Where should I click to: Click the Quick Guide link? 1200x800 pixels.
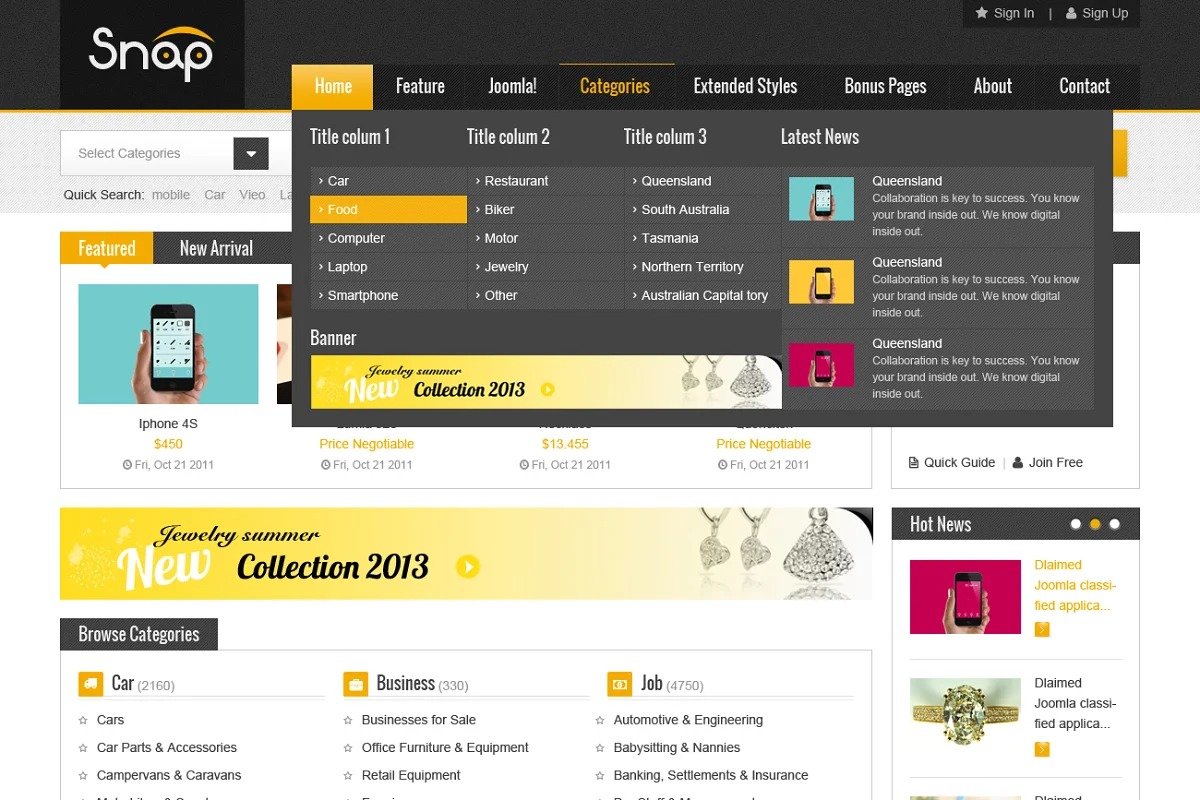point(958,462)
